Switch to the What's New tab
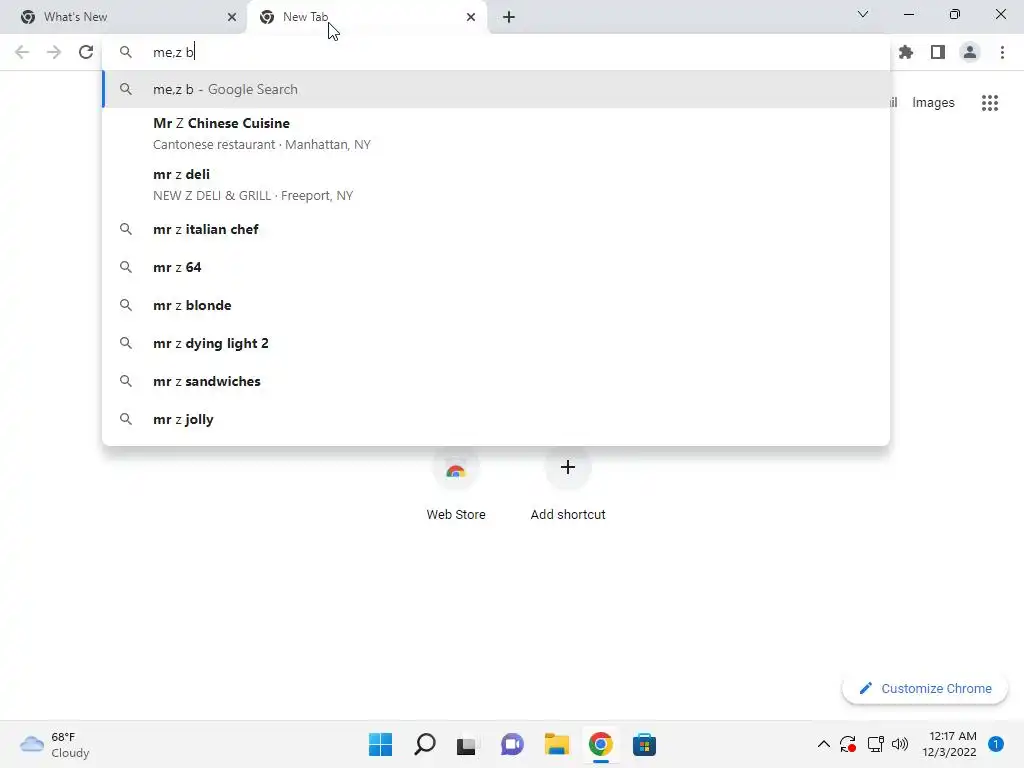Viewport: 1024px width, 768px height. point(124,17)
